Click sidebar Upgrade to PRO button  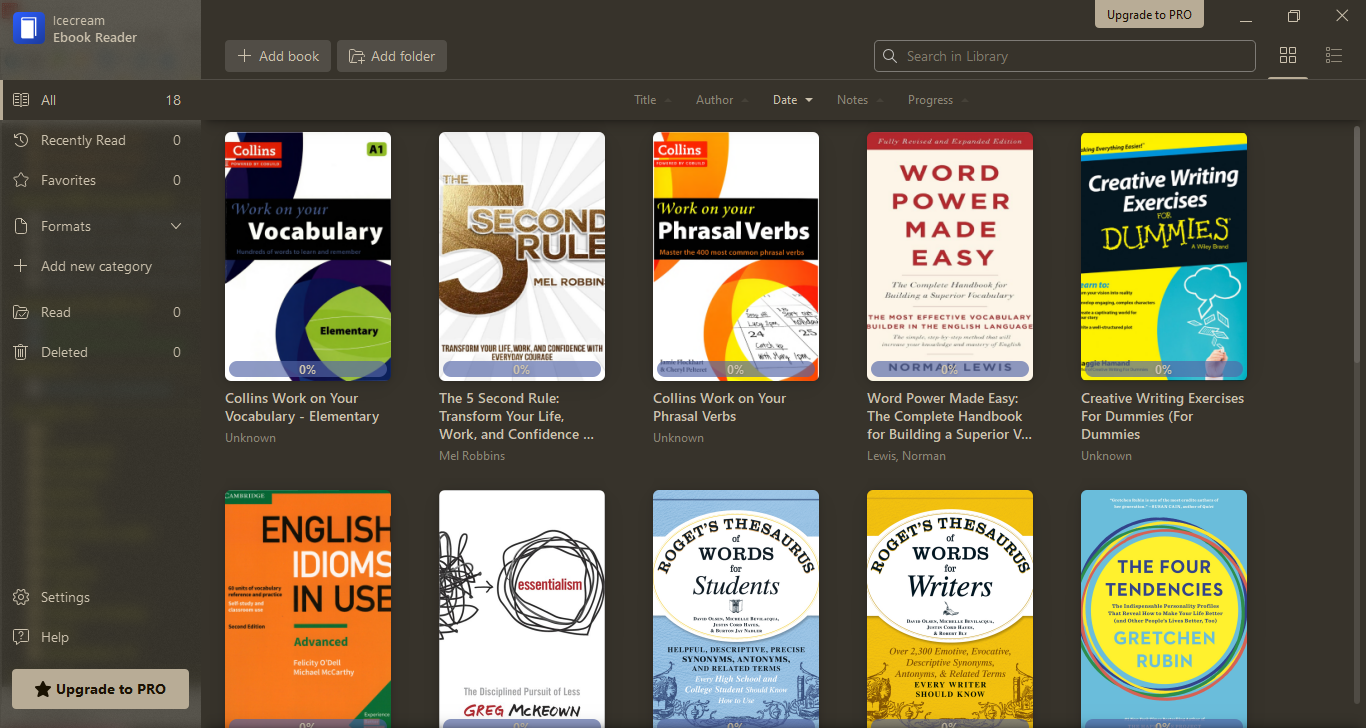click(x=100, y=689)
